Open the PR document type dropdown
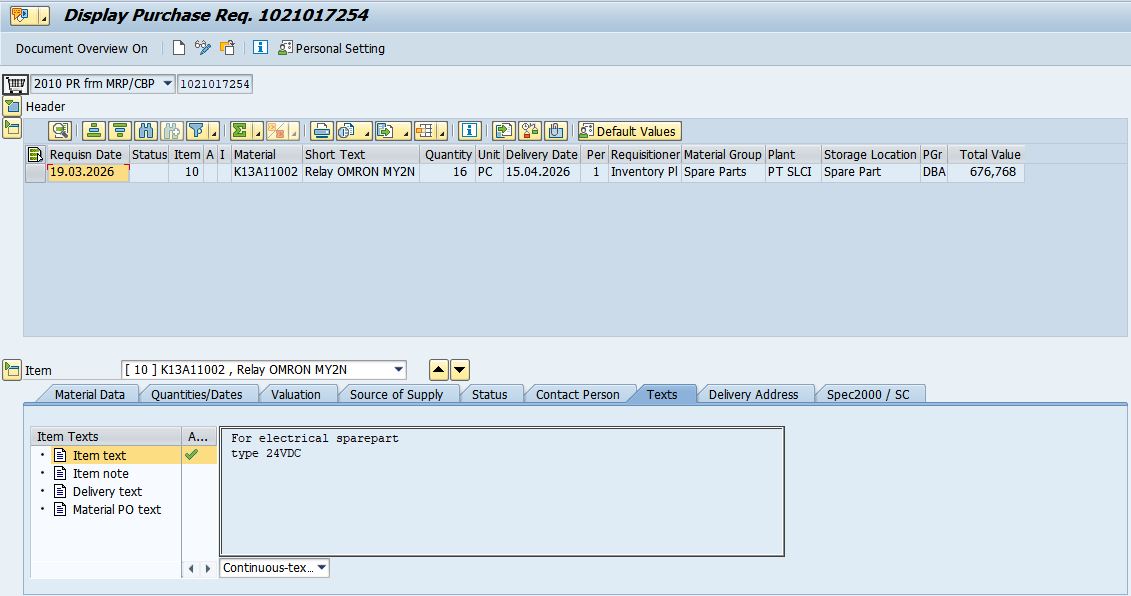 (166, 84)
